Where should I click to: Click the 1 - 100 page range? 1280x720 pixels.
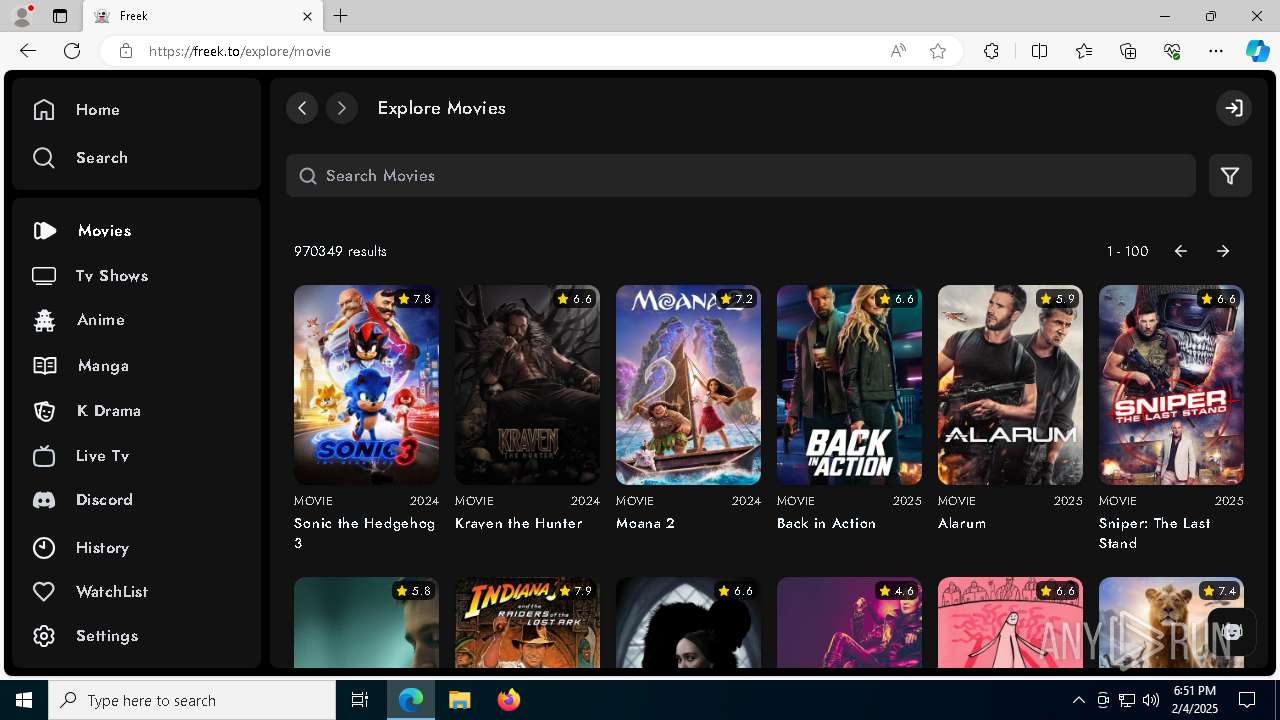(1127, 251)
